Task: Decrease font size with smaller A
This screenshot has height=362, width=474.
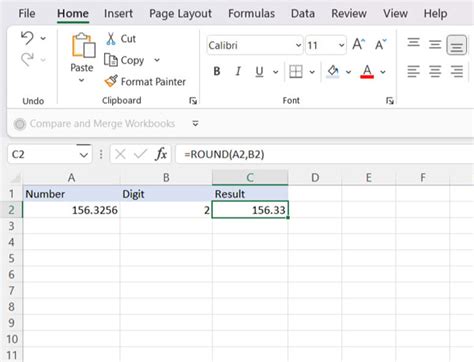Action: [x=380, y=45]
